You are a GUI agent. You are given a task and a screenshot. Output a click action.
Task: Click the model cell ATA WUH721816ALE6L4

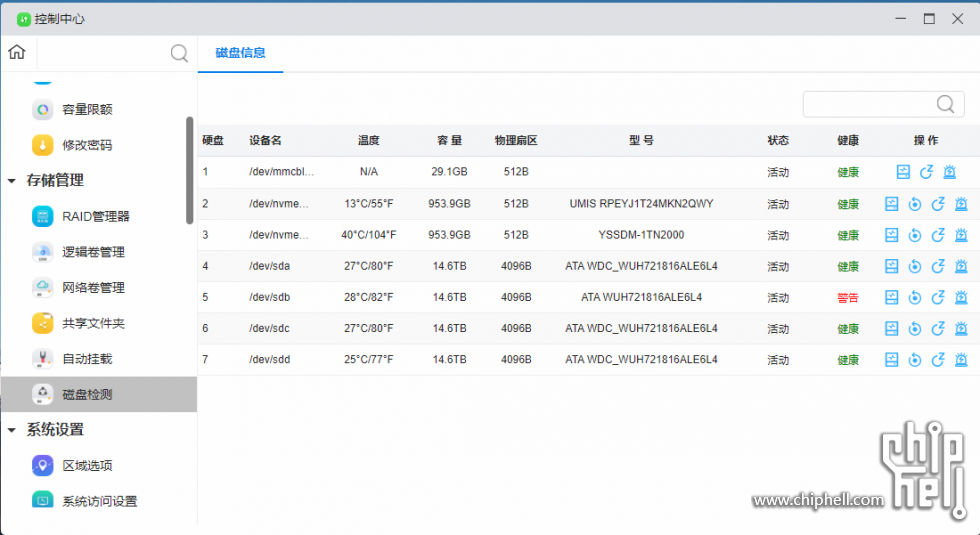[641, 297]
